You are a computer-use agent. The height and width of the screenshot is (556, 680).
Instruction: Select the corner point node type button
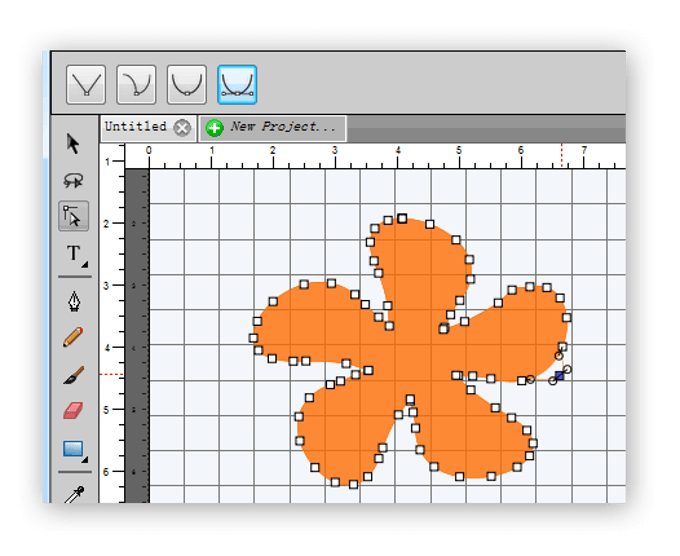[86, 85]
